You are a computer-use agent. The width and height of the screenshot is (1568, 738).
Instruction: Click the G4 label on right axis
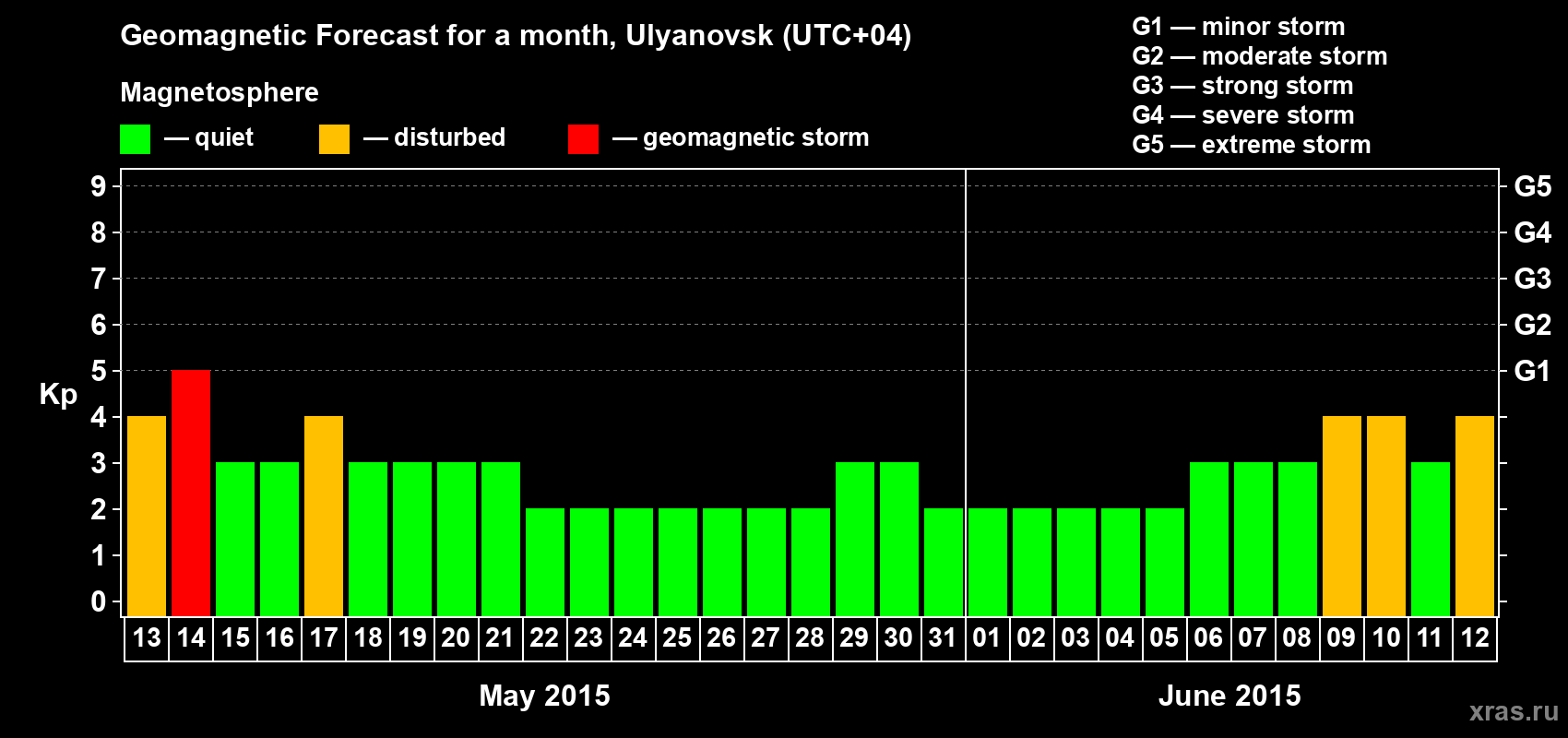coord(1532,232)
